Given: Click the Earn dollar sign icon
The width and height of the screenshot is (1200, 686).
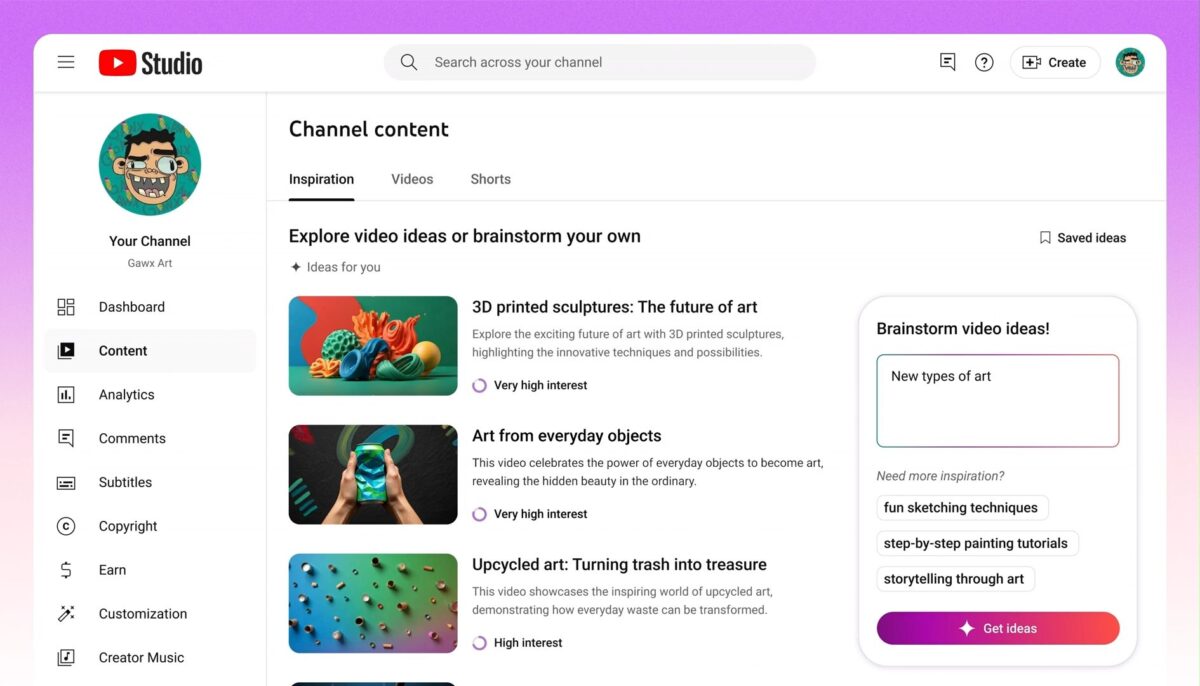Looking at the screenshot, I should click(66, 570).
